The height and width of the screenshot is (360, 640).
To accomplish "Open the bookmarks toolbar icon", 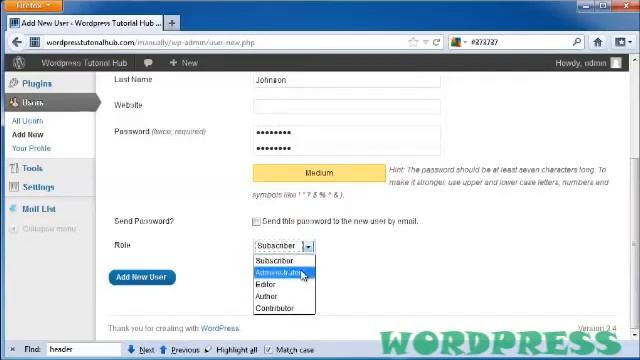I will [623, 42].
